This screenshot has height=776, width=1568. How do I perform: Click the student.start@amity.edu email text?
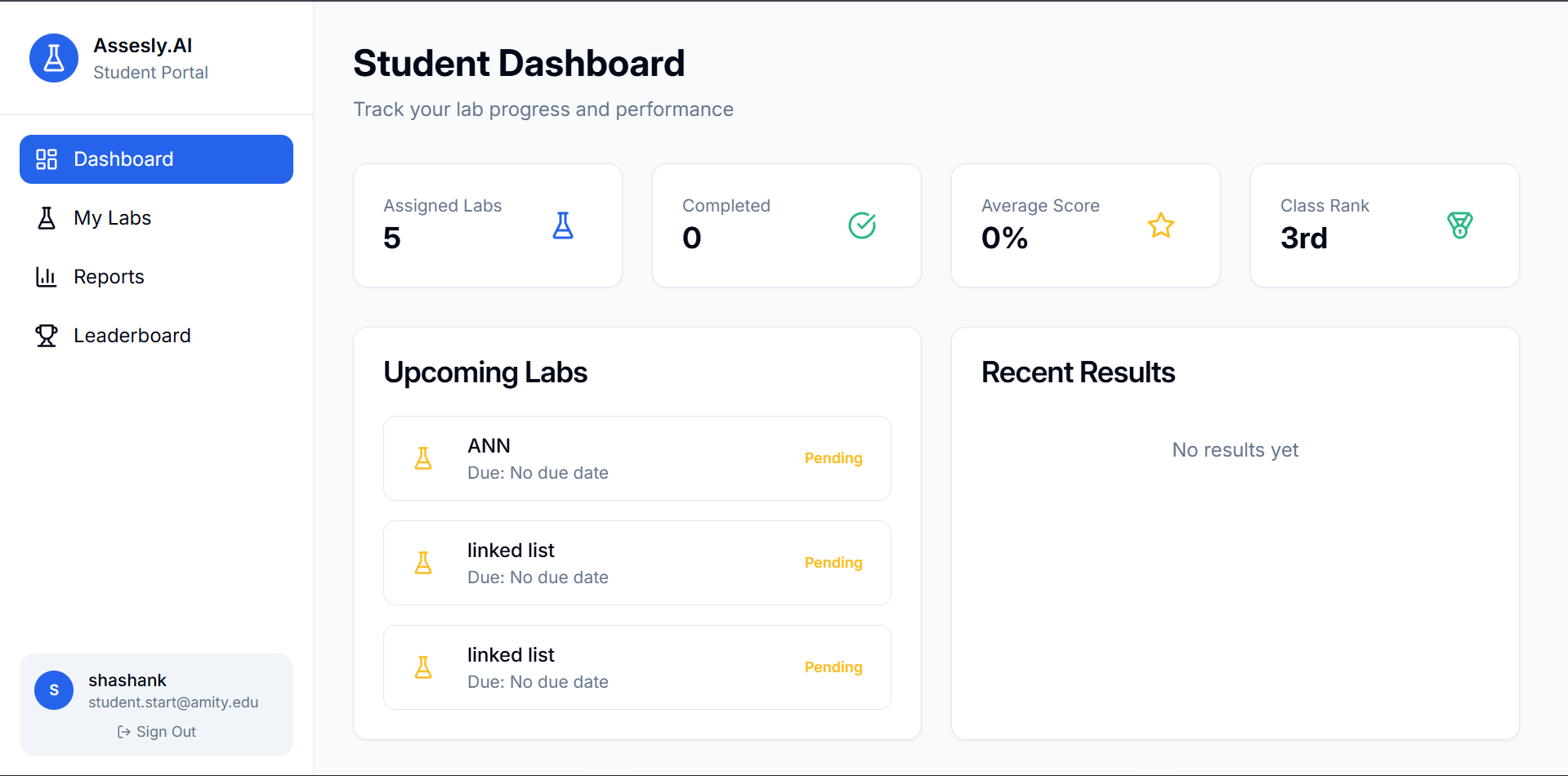tap(173, 702)
